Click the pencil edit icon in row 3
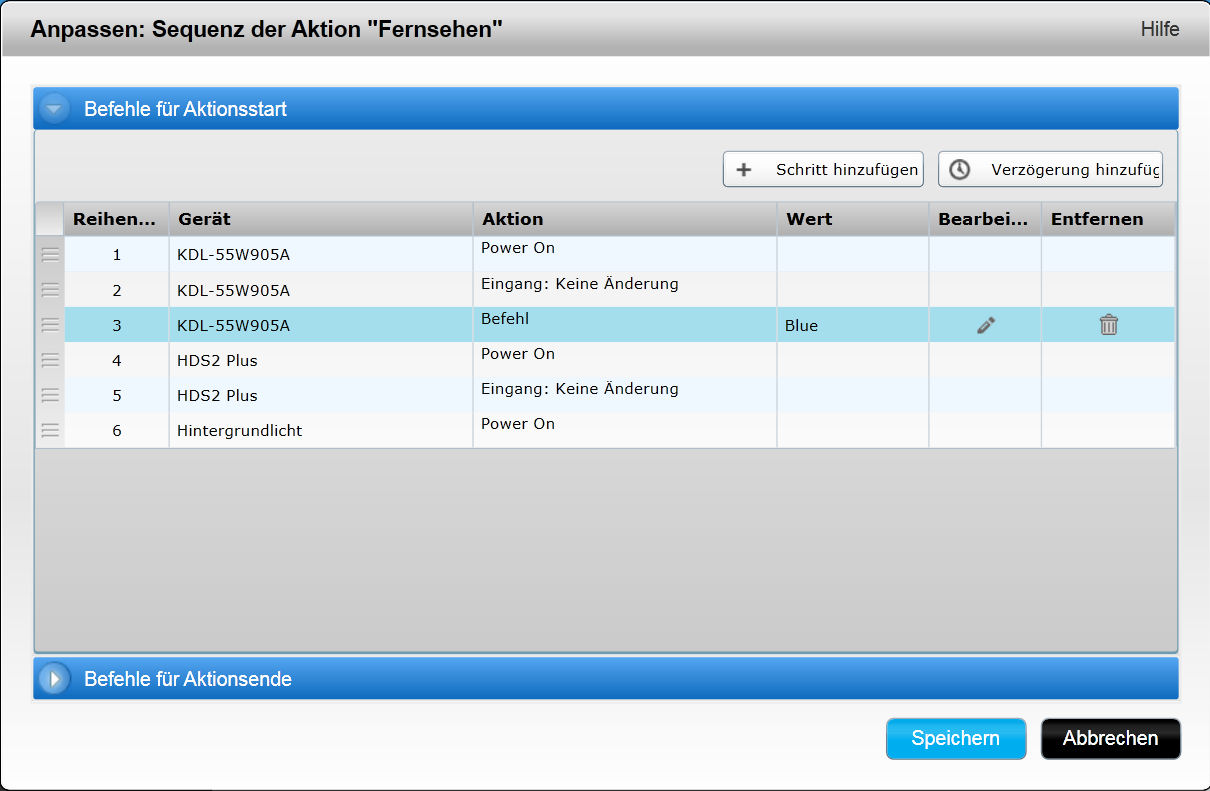Viewport: 1210px width, 791px height. click(x=986, y=325)
